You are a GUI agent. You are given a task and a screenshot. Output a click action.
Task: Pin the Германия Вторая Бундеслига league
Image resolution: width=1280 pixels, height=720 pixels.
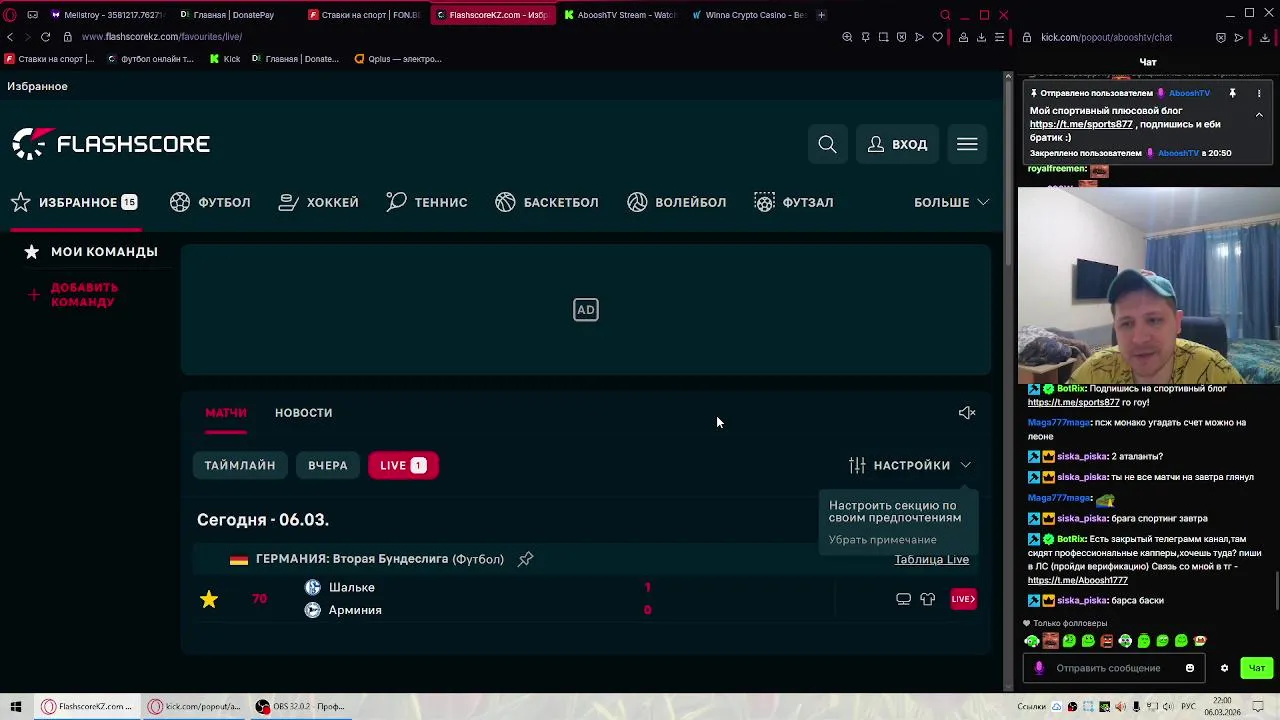[526, 559]
